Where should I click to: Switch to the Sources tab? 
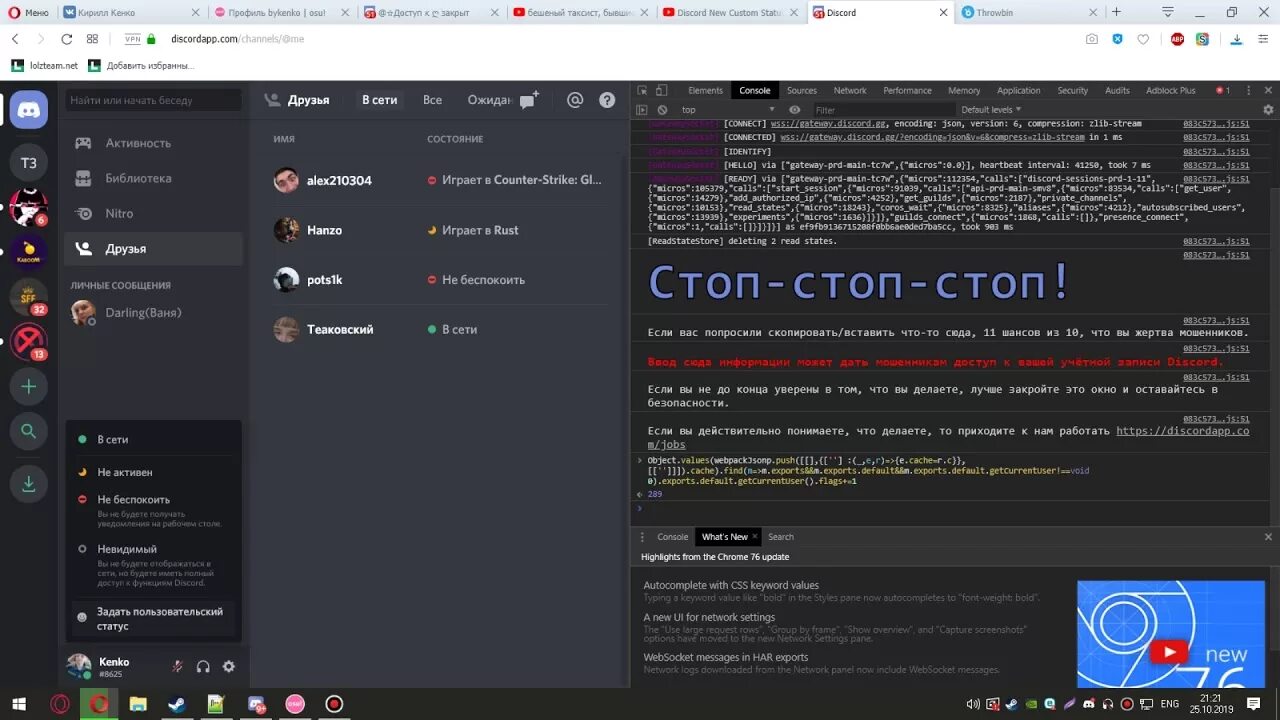[x=802, y=90]
